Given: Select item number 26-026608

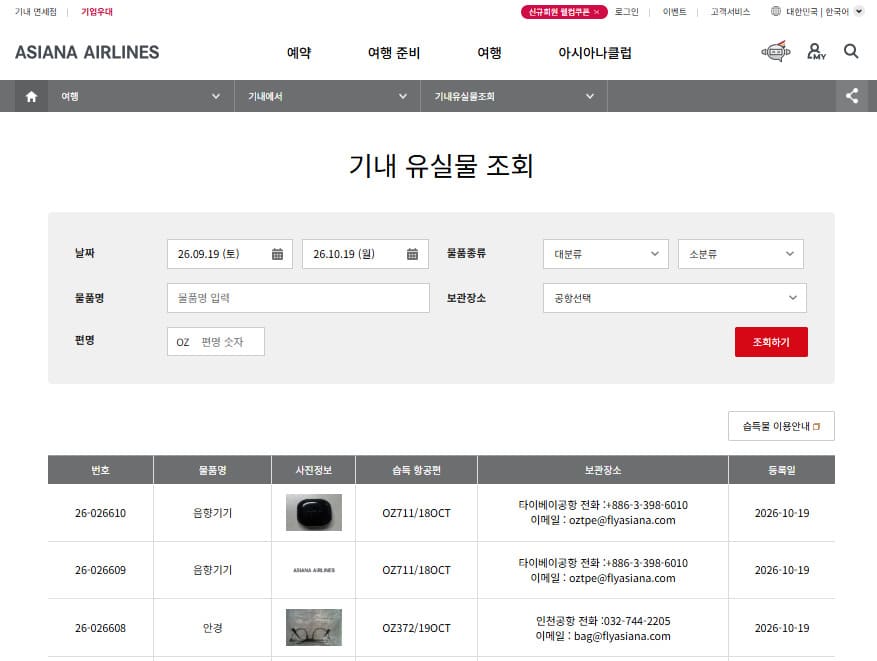Looking at the screenshot, I should (x=101, y=628).
